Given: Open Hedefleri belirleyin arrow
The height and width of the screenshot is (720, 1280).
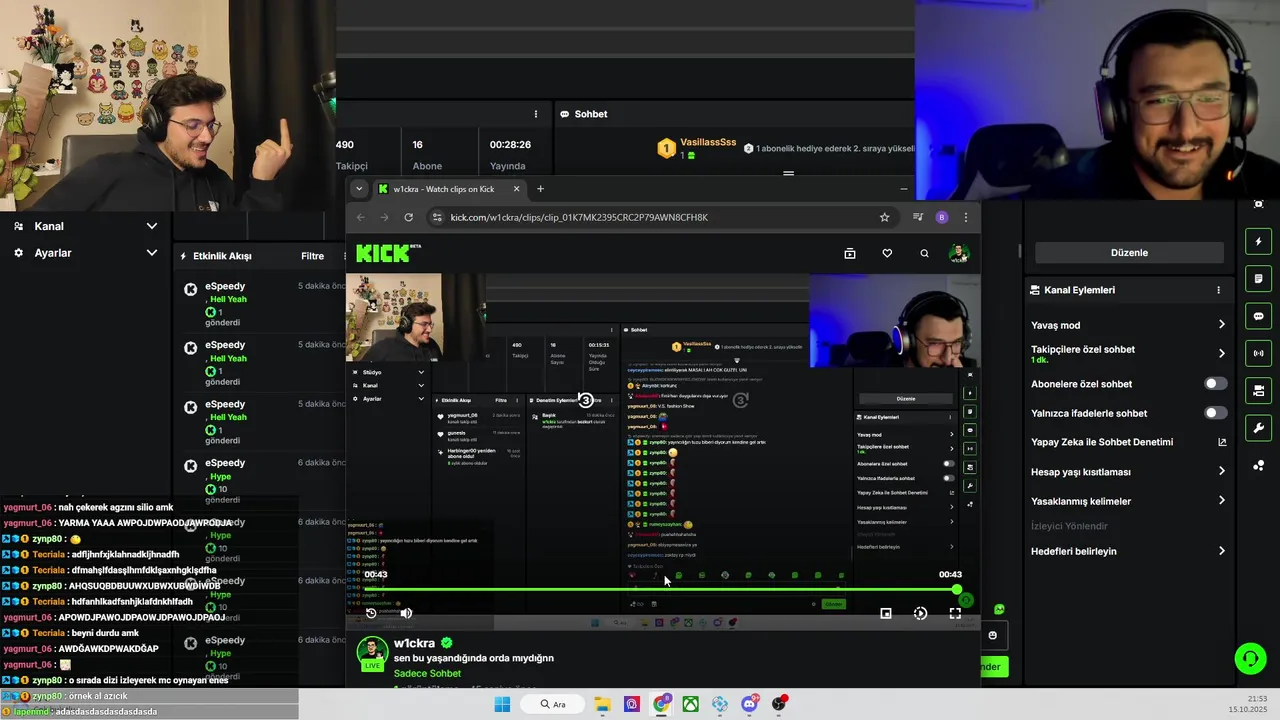Looking at the screenshot, I should pos(1222,551).
